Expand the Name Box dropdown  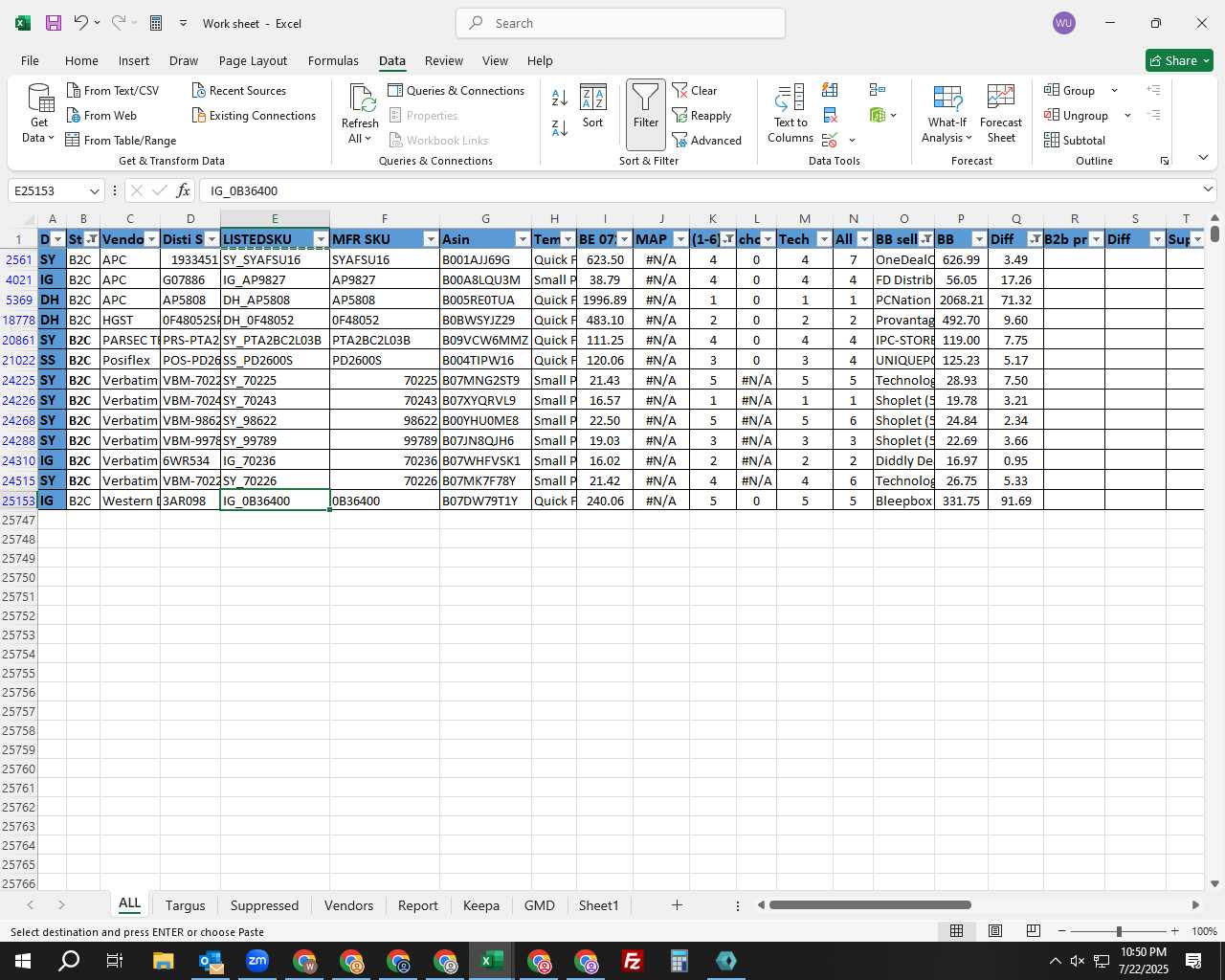coord(94,190)
